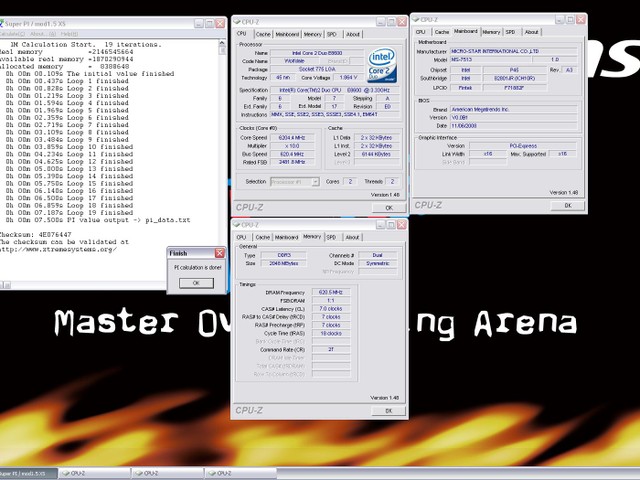Open third CPU-Z taskbar button
Screen dimensions: 640x480
241,473
